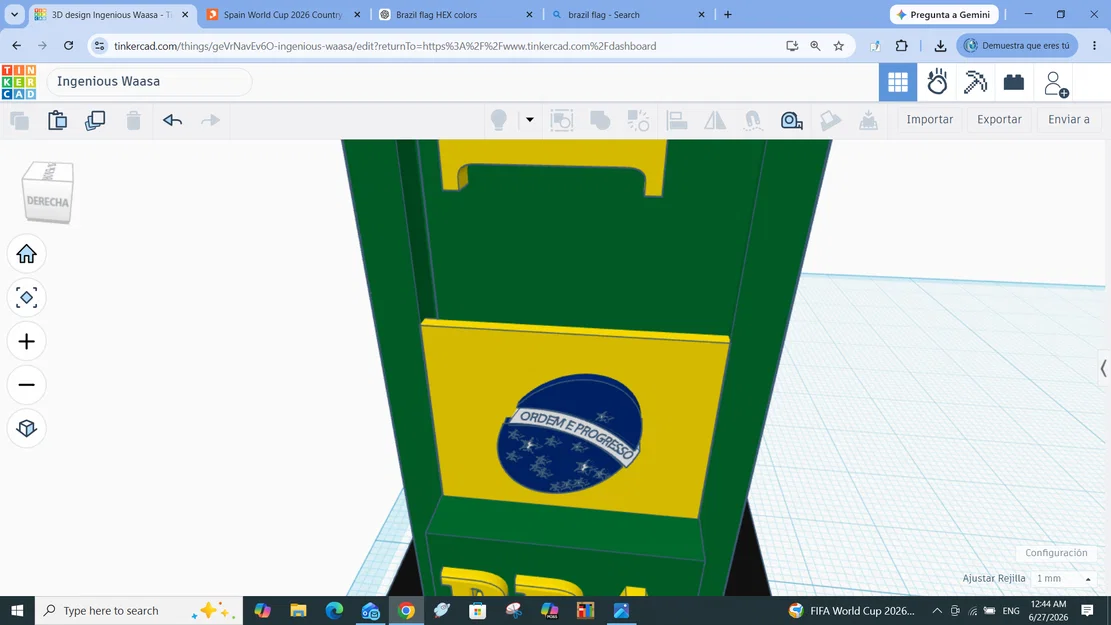Open the tab search dropdown arrow
This screenshot has width=1111, height=625.
tap(14, 14)
